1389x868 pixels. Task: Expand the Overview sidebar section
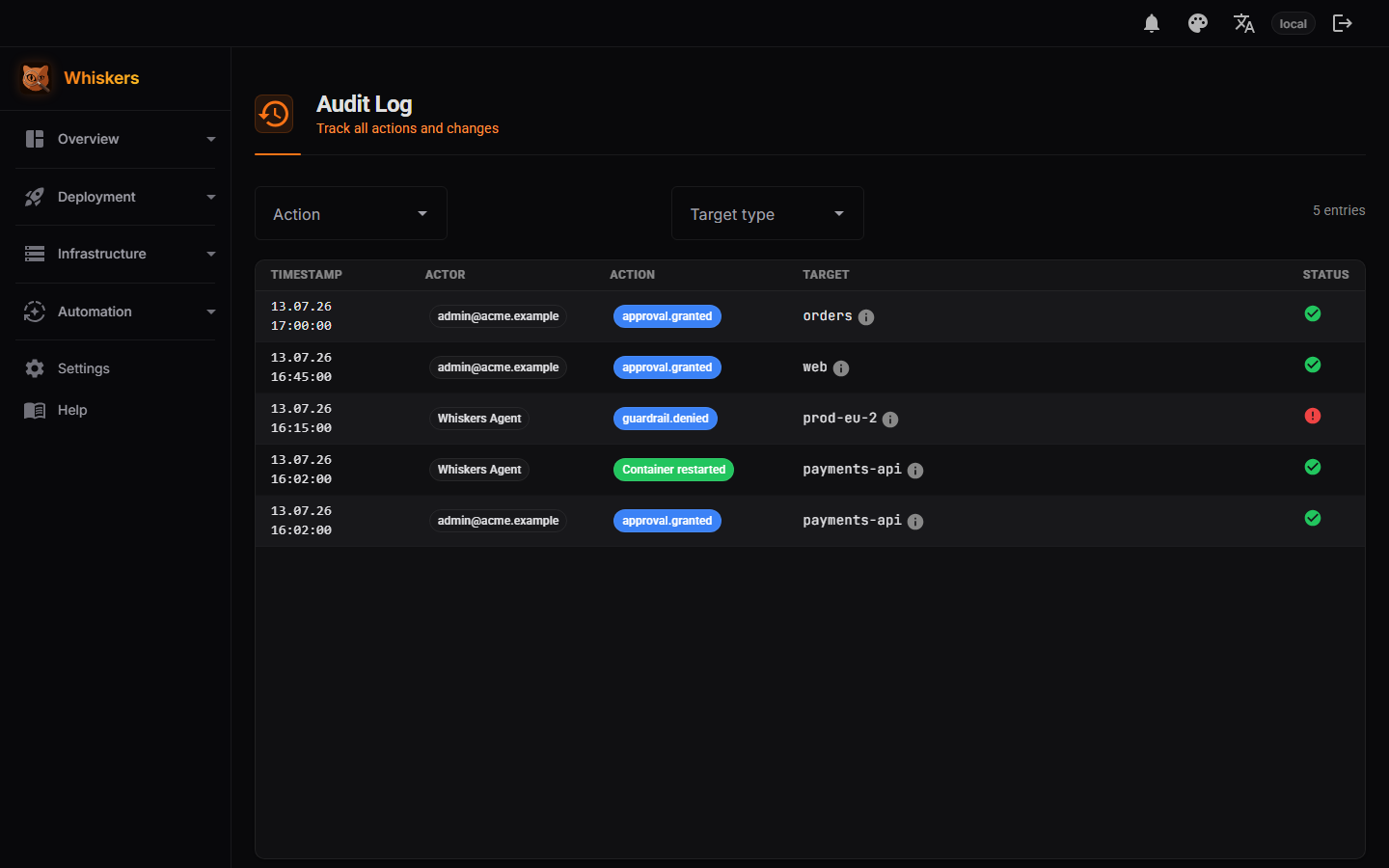[116, 139]
